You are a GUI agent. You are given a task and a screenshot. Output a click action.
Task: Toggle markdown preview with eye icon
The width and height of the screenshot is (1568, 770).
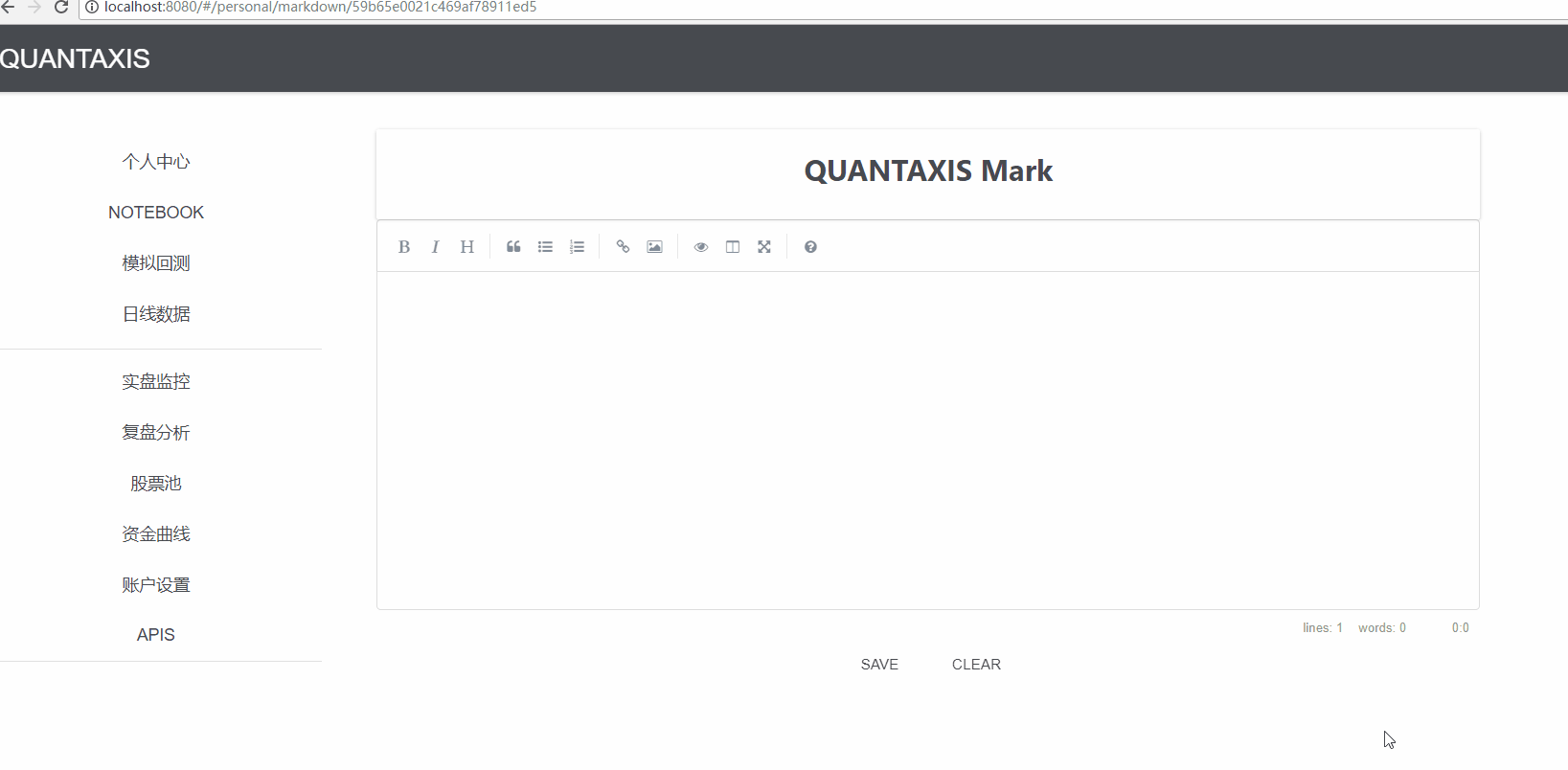[x=701, y=247]
